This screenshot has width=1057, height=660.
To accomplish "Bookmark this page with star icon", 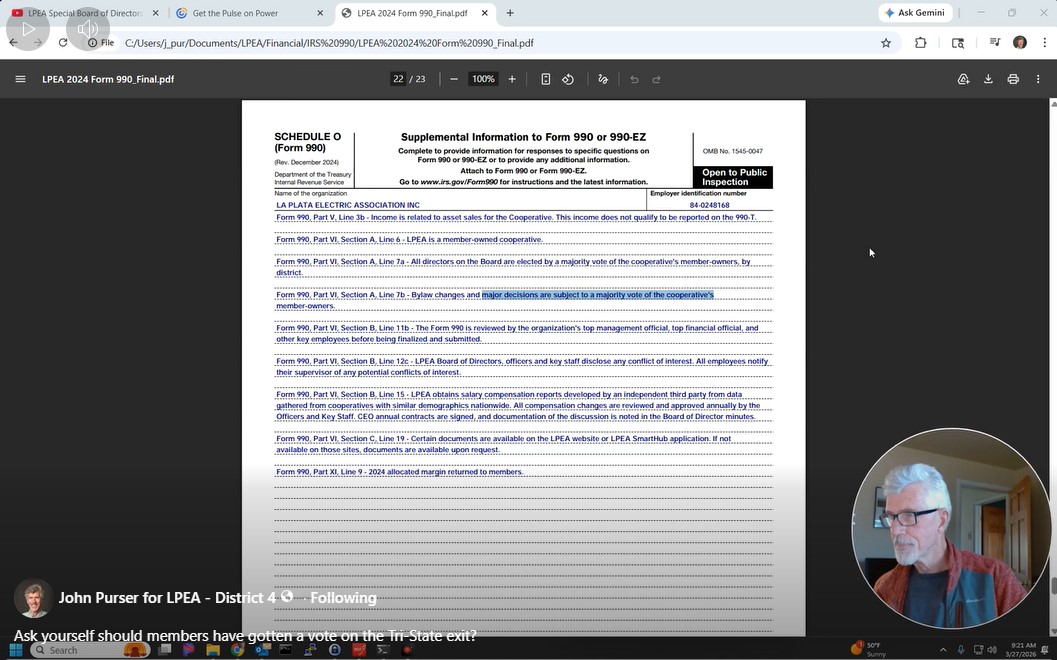I will tap(886, 43).
